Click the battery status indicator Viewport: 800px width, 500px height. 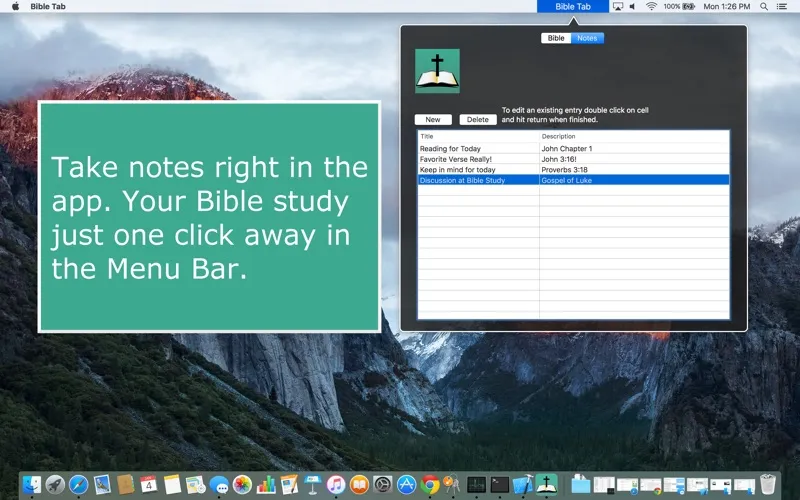[x=679, y=7]
